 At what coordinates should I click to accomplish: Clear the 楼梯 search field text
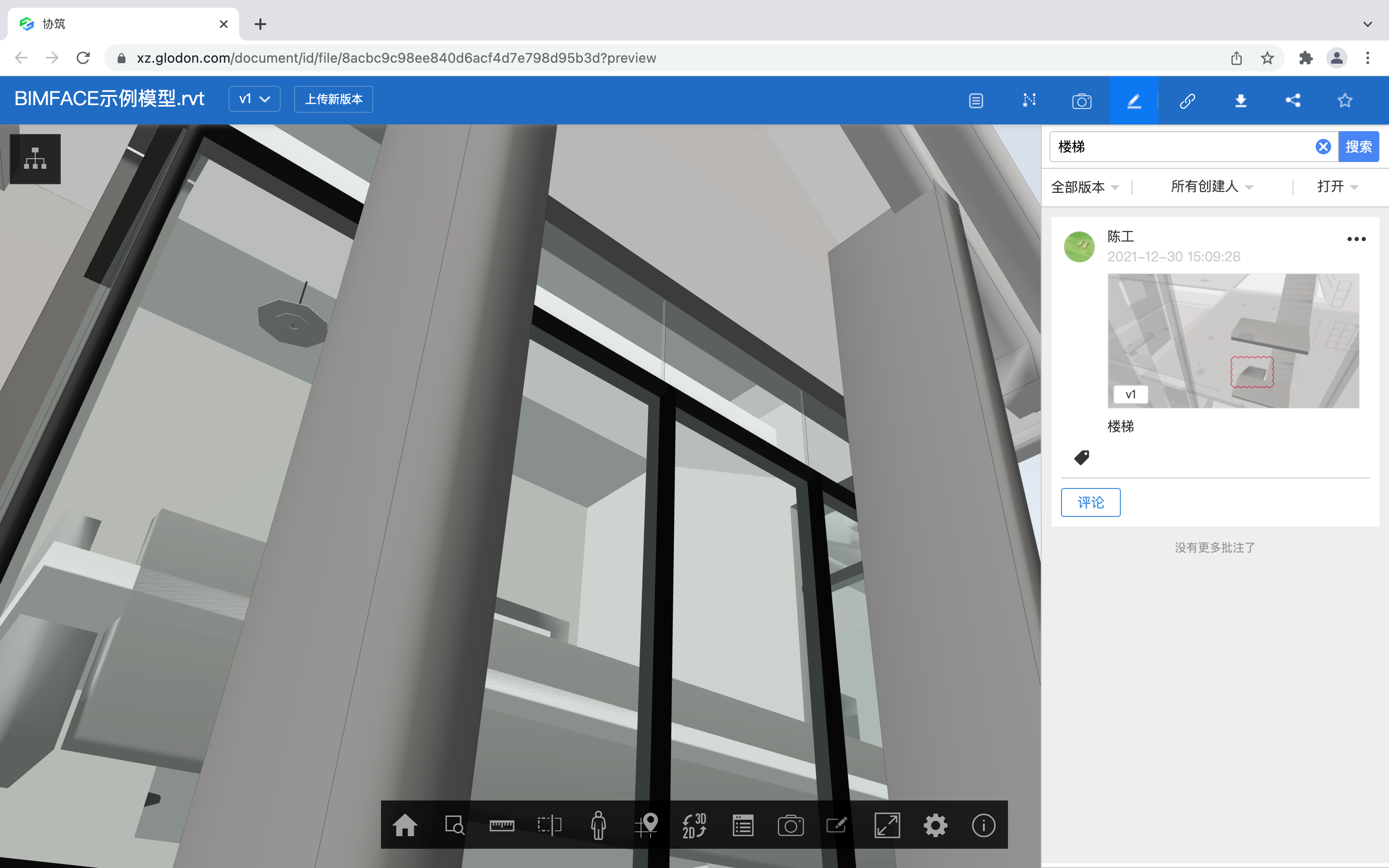pos(1323,147)
